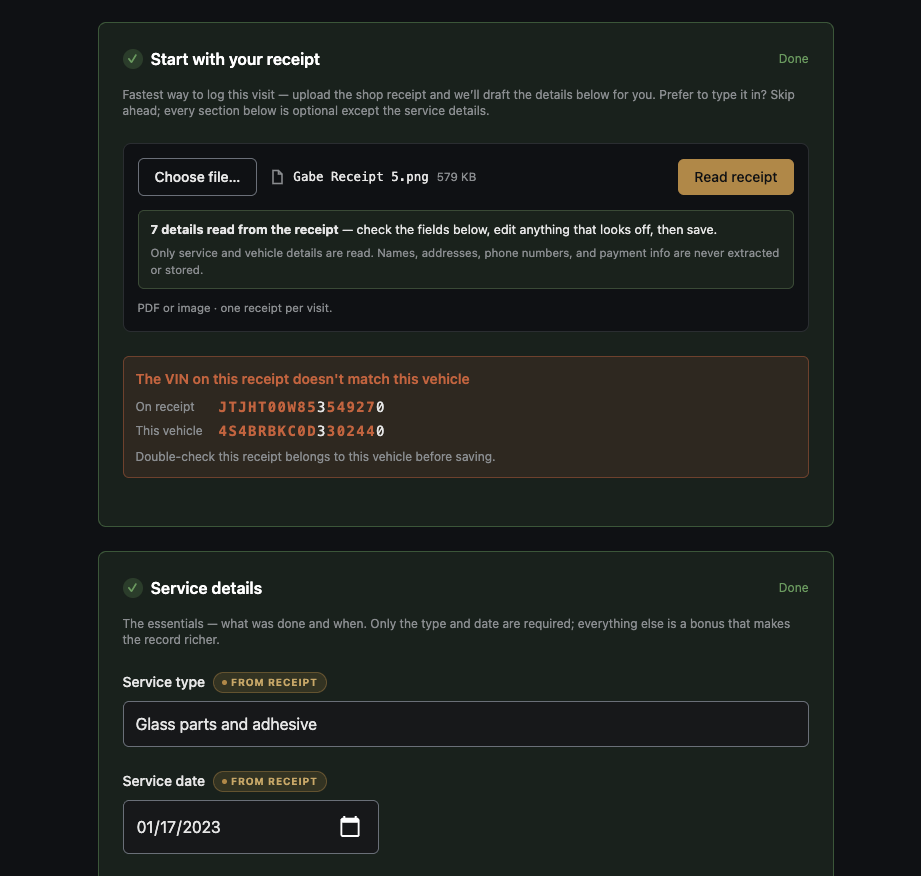Click the VIN mismatch warning heading
The image size is (921, 876).
coord(302,379)
